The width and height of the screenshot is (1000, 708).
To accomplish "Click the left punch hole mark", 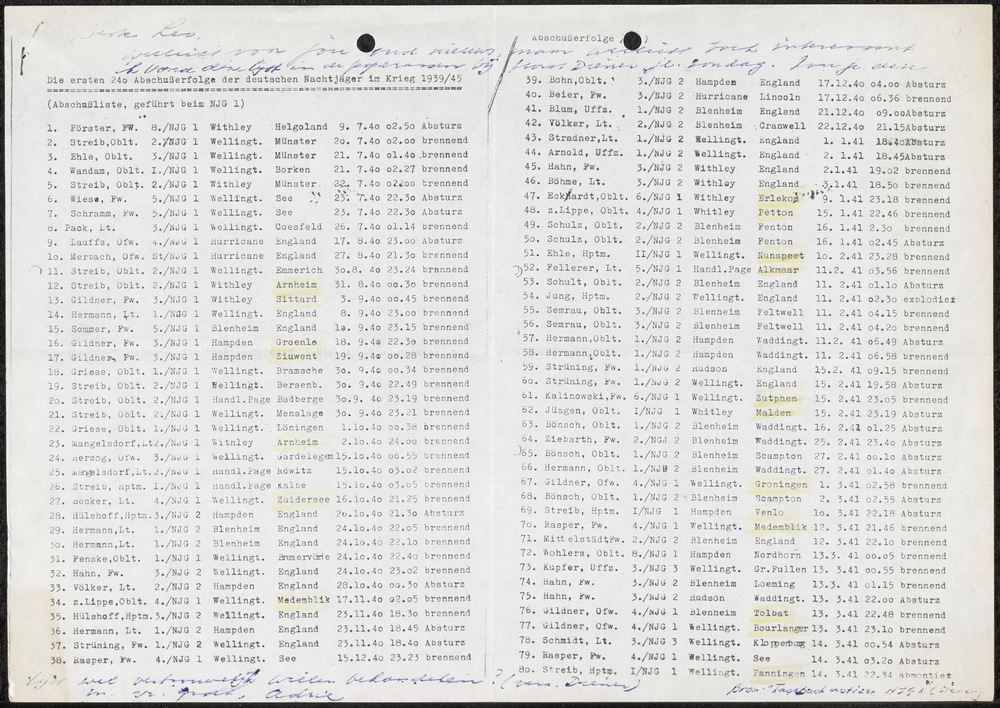I will [x=366, y=43].
